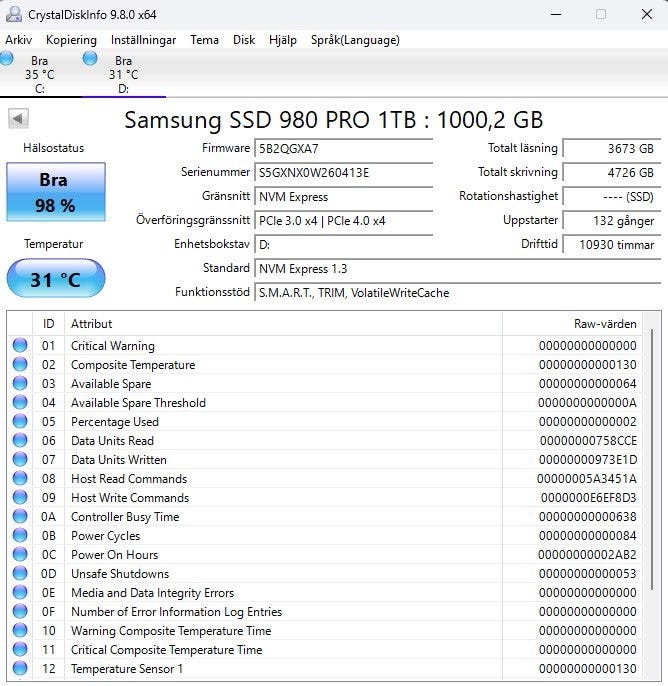
Task: Open the Språk(Language) menu
Action: click(355, 40)
